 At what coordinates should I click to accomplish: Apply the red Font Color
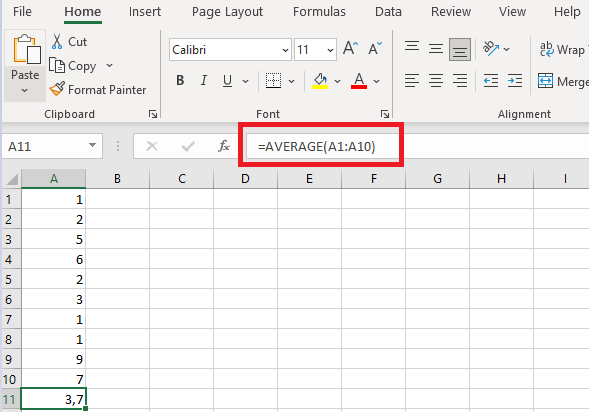coord(359,80)
